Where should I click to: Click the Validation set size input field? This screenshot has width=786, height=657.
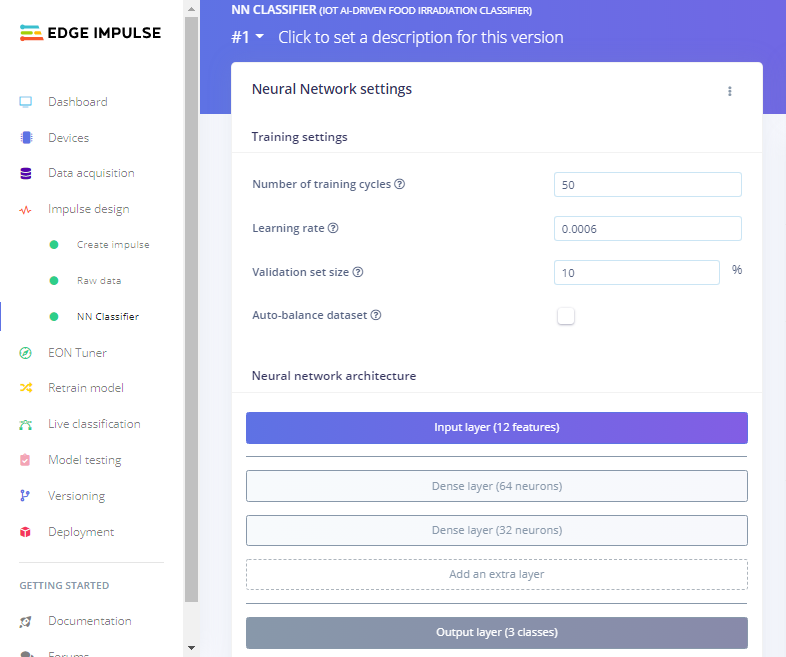point(636,272)
